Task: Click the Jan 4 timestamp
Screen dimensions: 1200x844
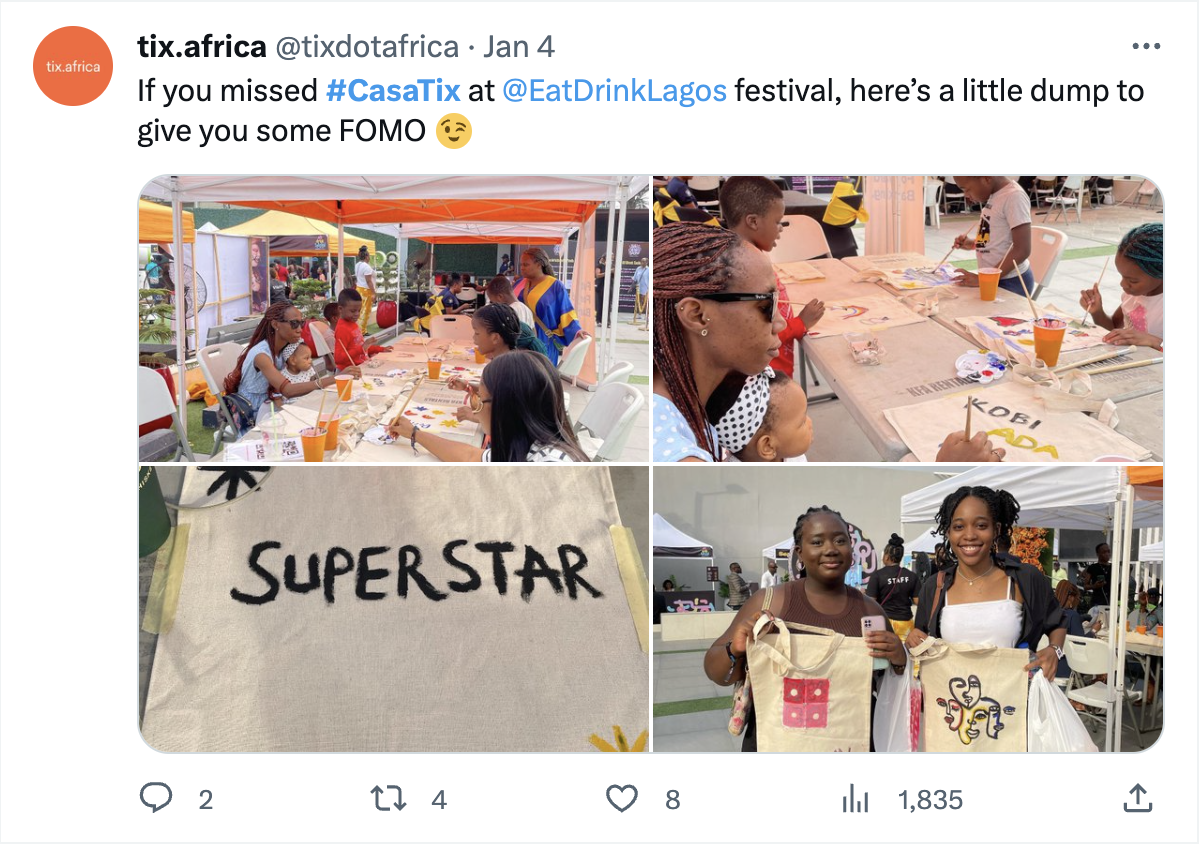Action: (519, 46)
